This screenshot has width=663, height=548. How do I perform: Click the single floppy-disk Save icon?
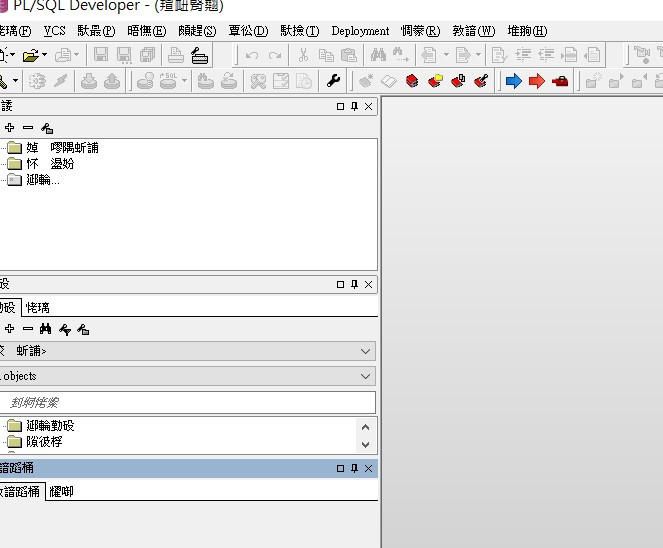[x=101, y=55]
